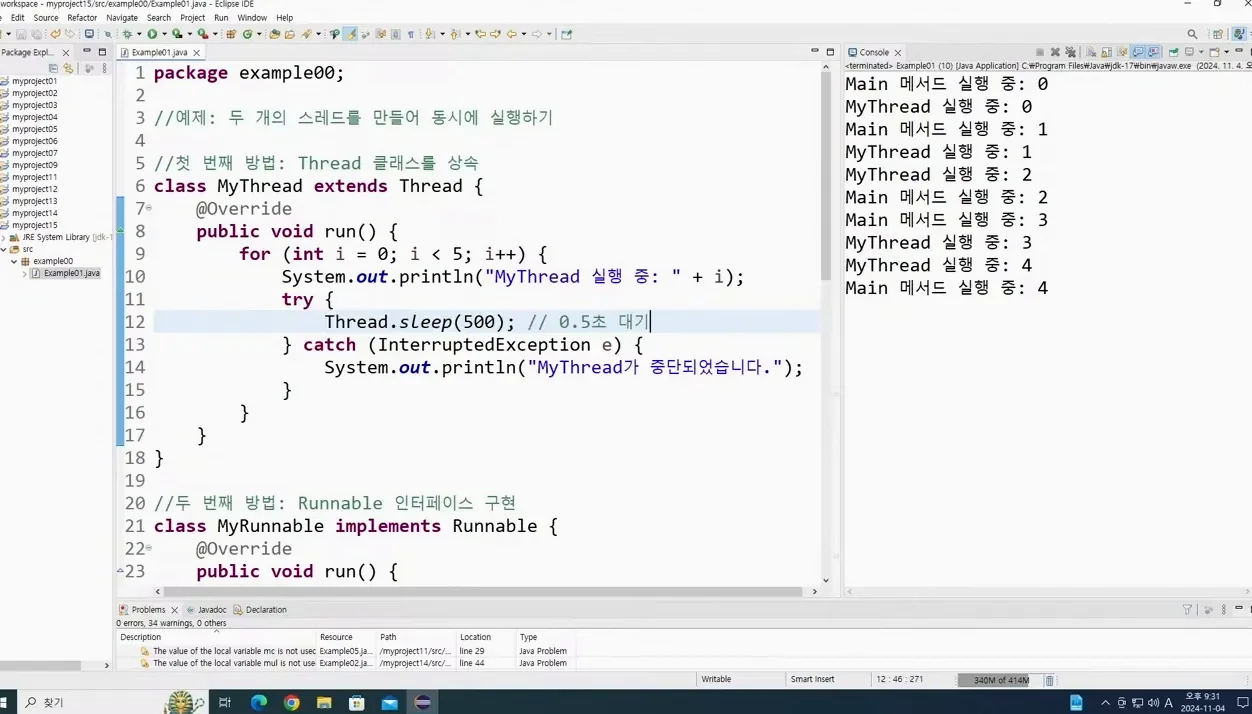Open the Open Console dropdown arrow
Viewport: 1252px width, 714px height.
coord(1227,52)
